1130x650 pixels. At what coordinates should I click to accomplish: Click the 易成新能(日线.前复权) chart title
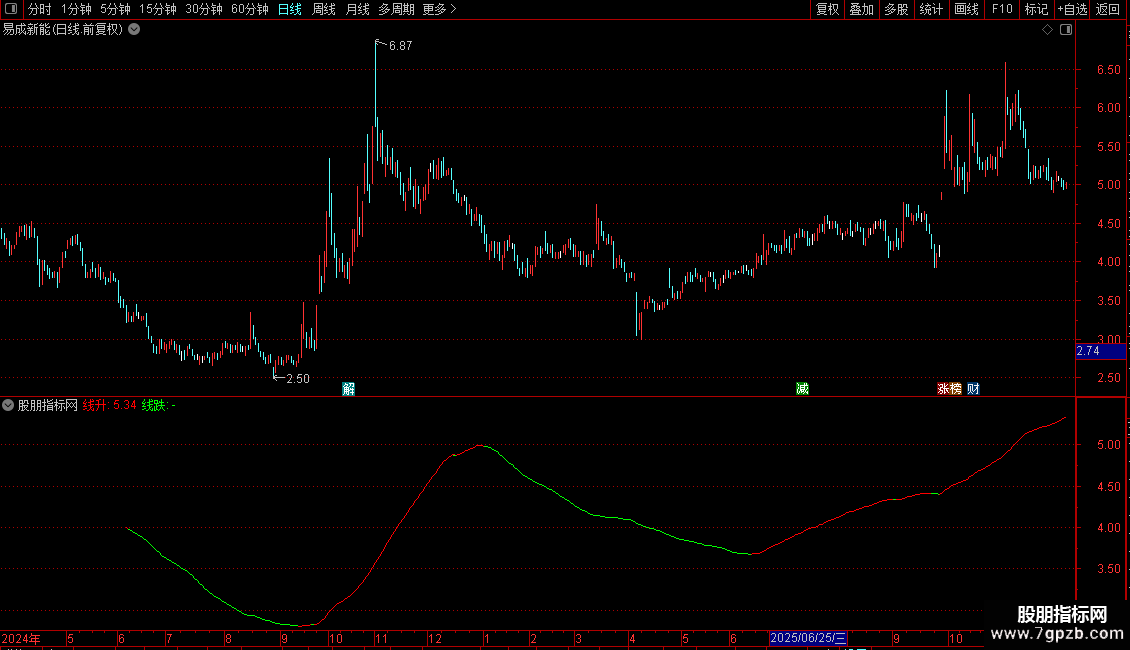[63, 29]
